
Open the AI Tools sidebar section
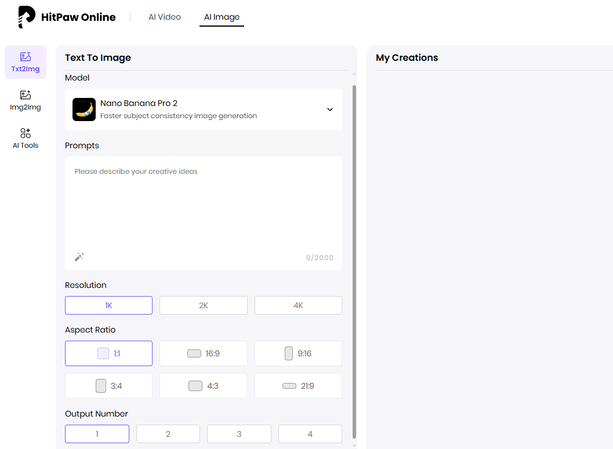pos(25,138)
